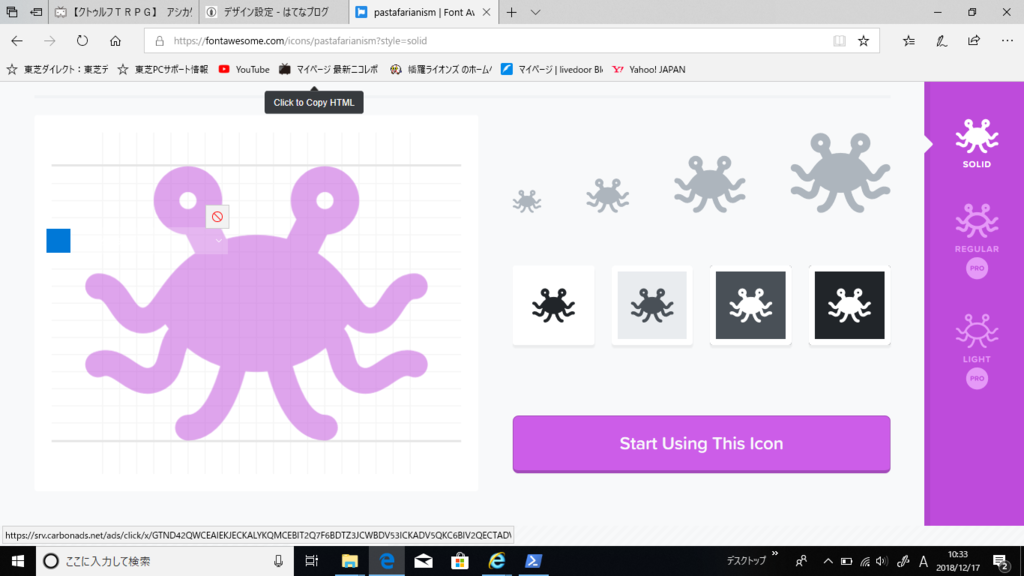1024x576 pixels.
Task: Click the taskbar search box
Action: [165, 561]
